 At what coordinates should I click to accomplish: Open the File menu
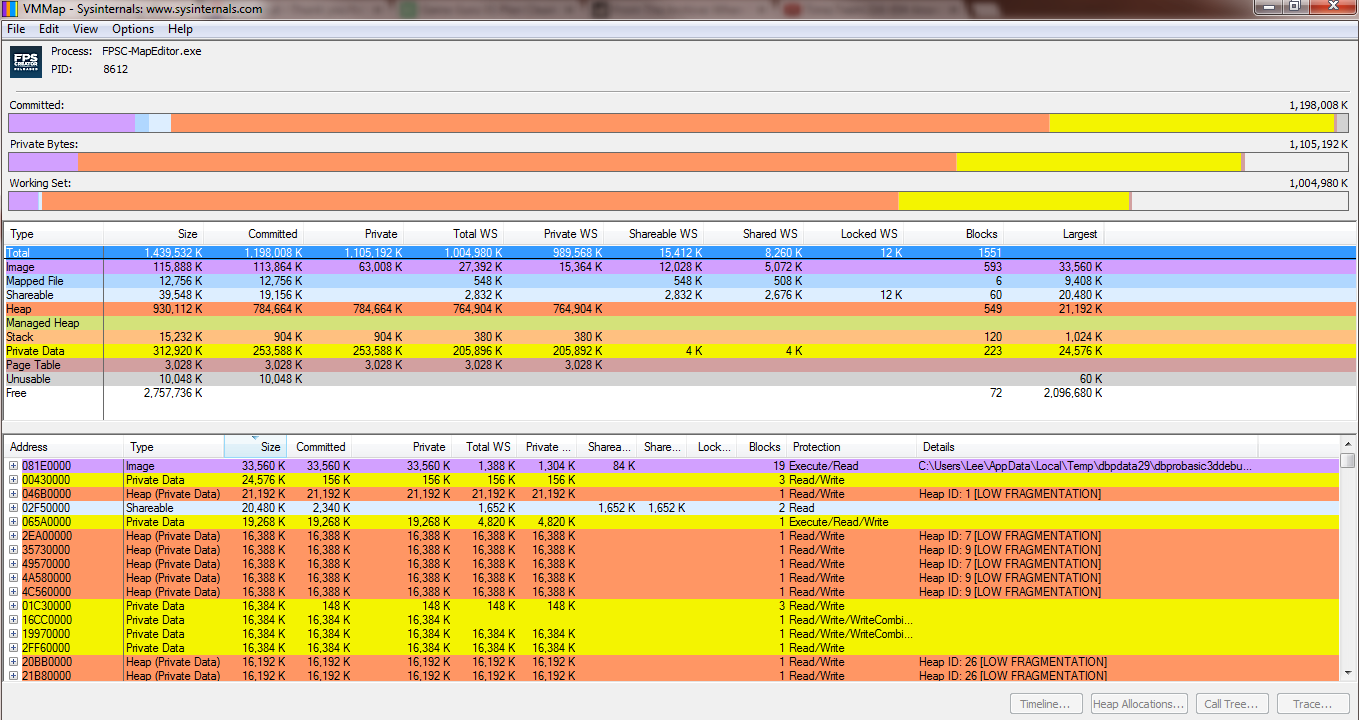pos(16,29)
